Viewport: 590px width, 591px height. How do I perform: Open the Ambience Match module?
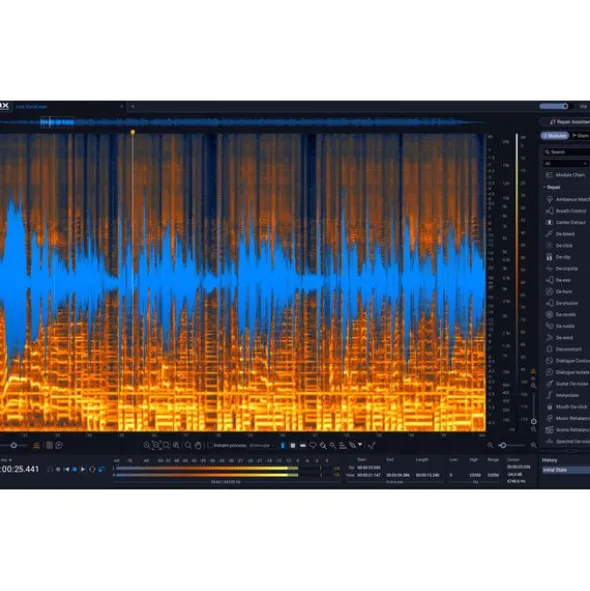[568, 199]
